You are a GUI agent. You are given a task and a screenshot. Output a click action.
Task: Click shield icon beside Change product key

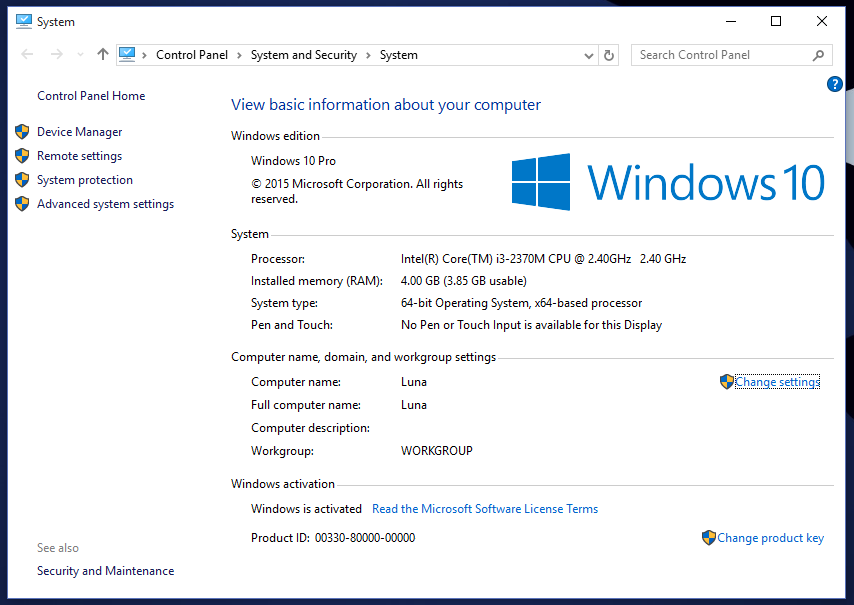coord(709,538)
